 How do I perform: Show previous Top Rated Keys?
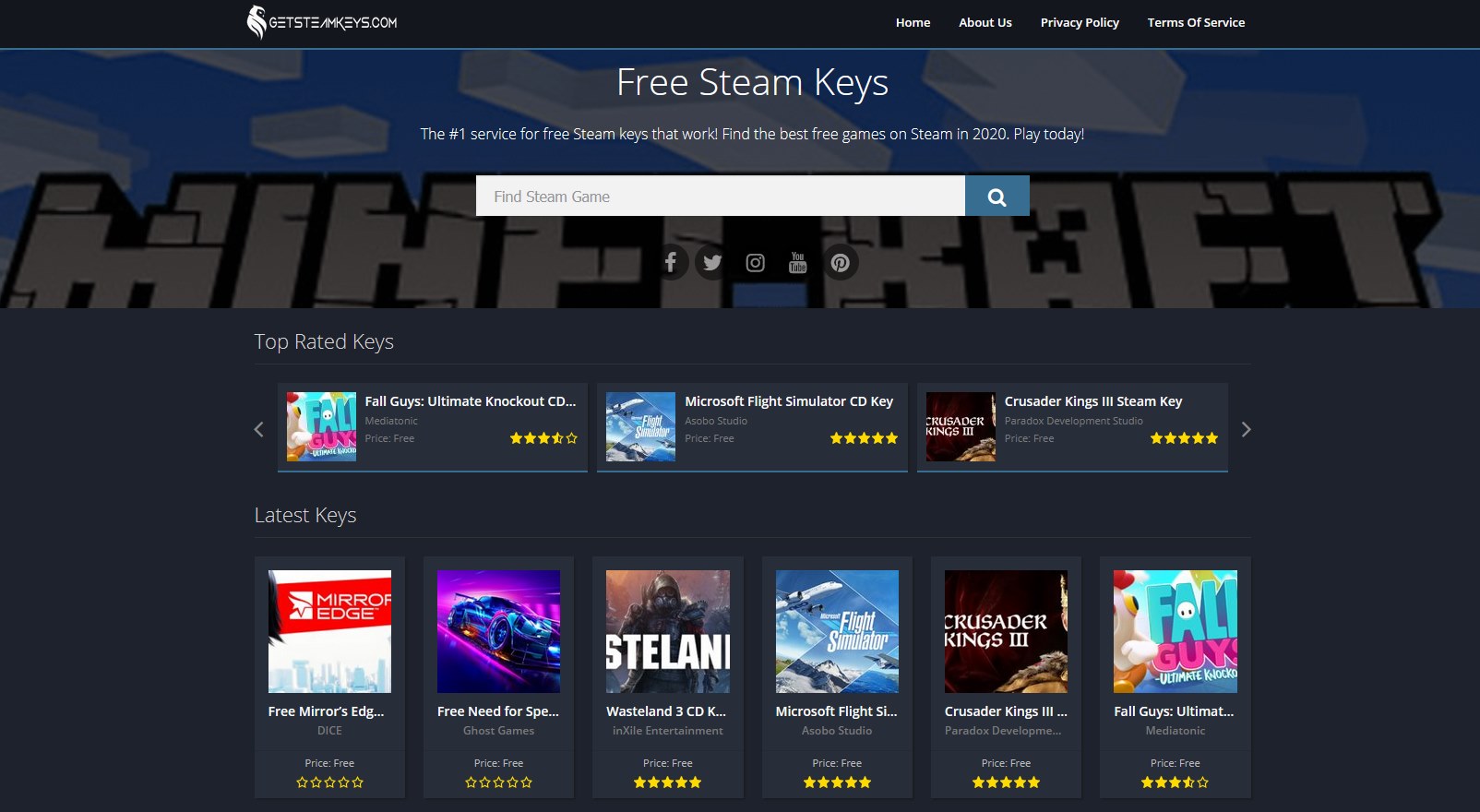tap(258, 429)
